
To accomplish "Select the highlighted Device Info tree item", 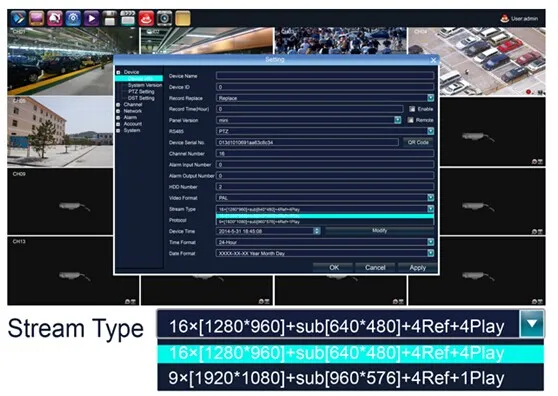I will pos(139,78).
